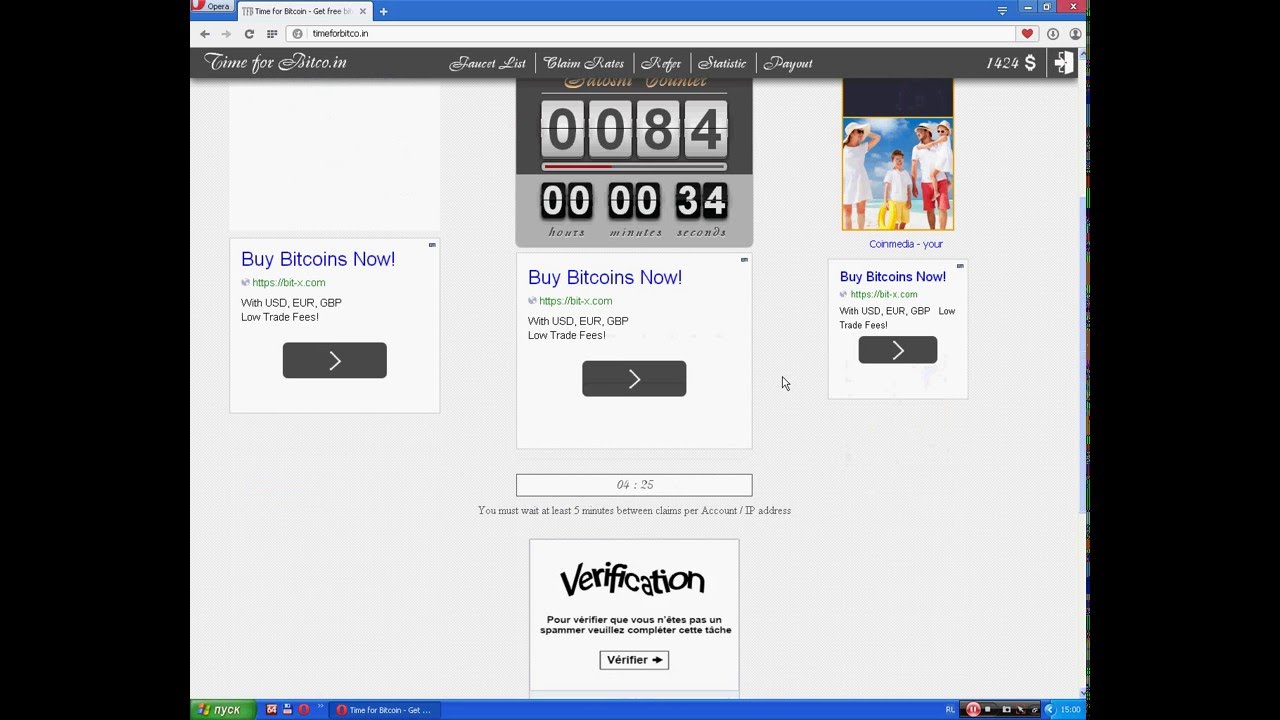Open the tab menu icon in title bar
The image size is (1280, 720).
(1002, 10)
